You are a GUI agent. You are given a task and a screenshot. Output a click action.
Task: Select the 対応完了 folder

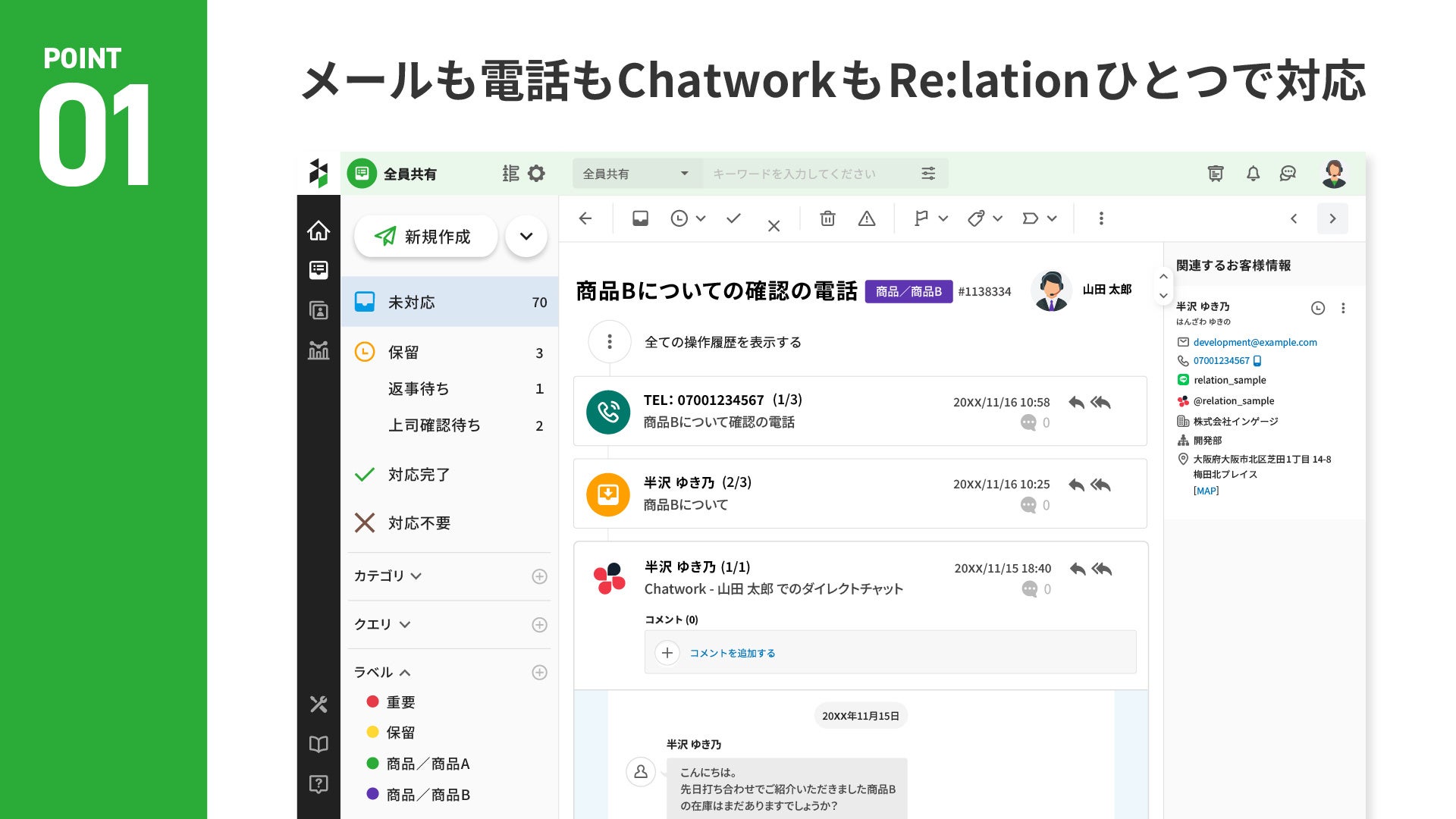pos(419,475)
